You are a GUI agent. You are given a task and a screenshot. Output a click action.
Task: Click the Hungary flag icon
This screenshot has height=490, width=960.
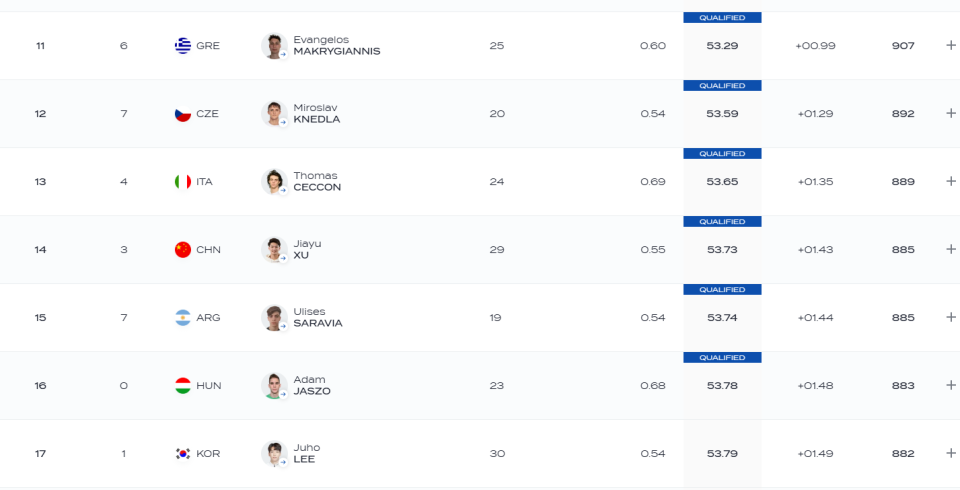(182, 386)
